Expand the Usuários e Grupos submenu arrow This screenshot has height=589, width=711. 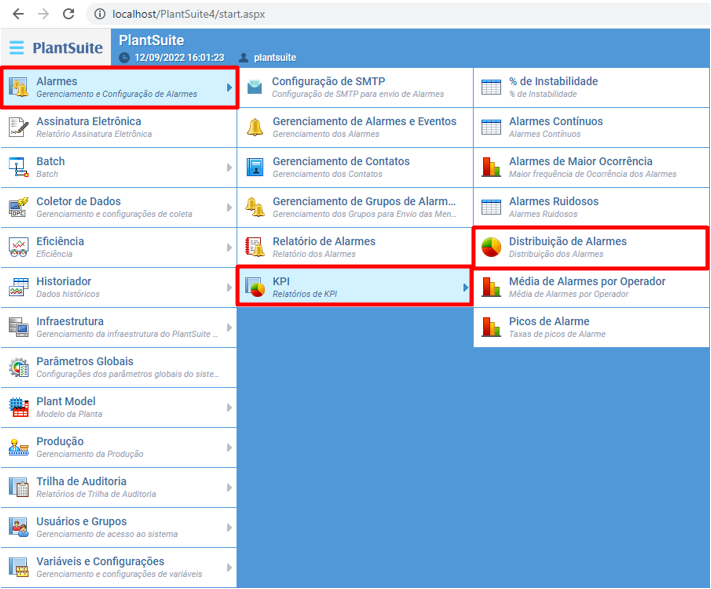(229, 528)
